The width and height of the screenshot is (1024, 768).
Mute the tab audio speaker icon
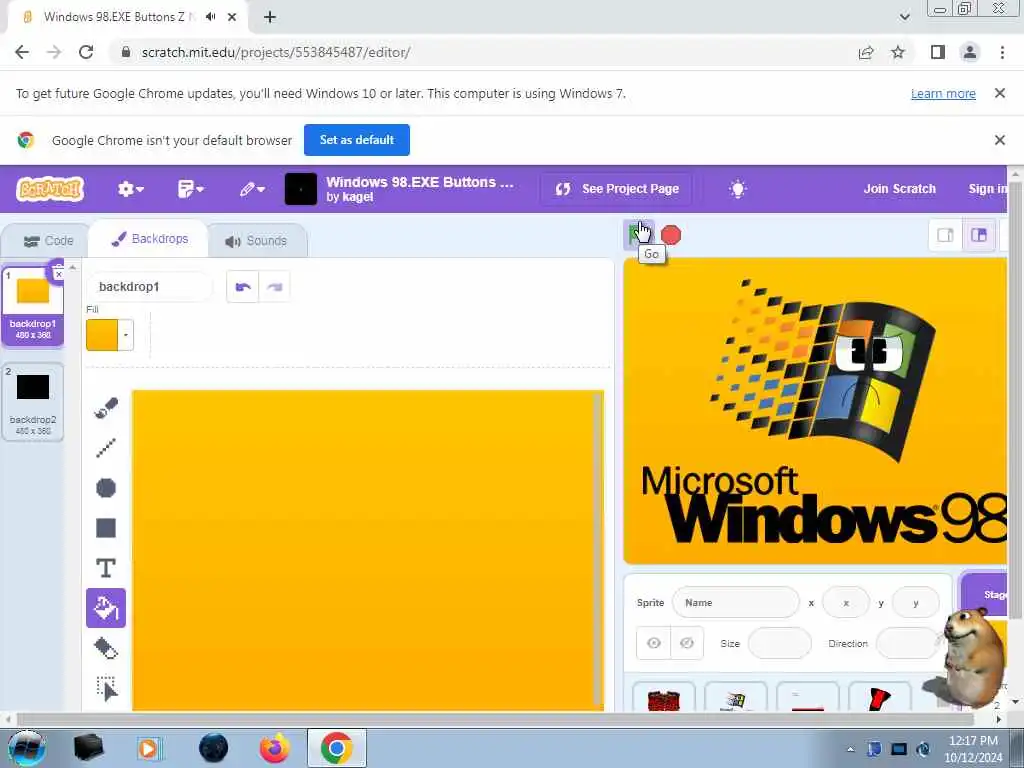(210, 17)
